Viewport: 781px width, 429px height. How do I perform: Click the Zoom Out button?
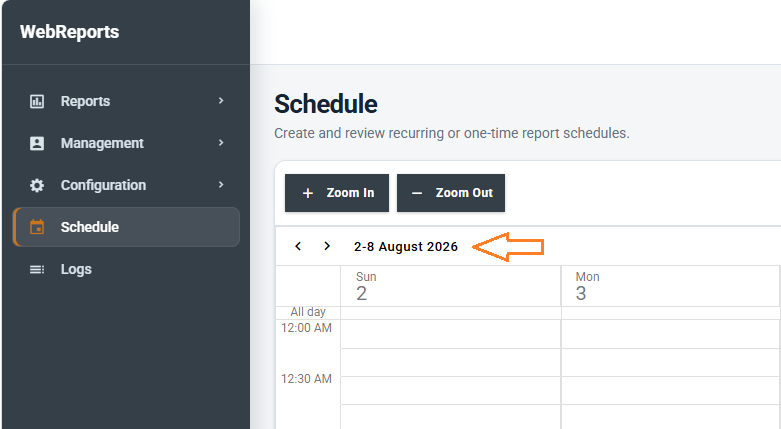tap(451, 193)
